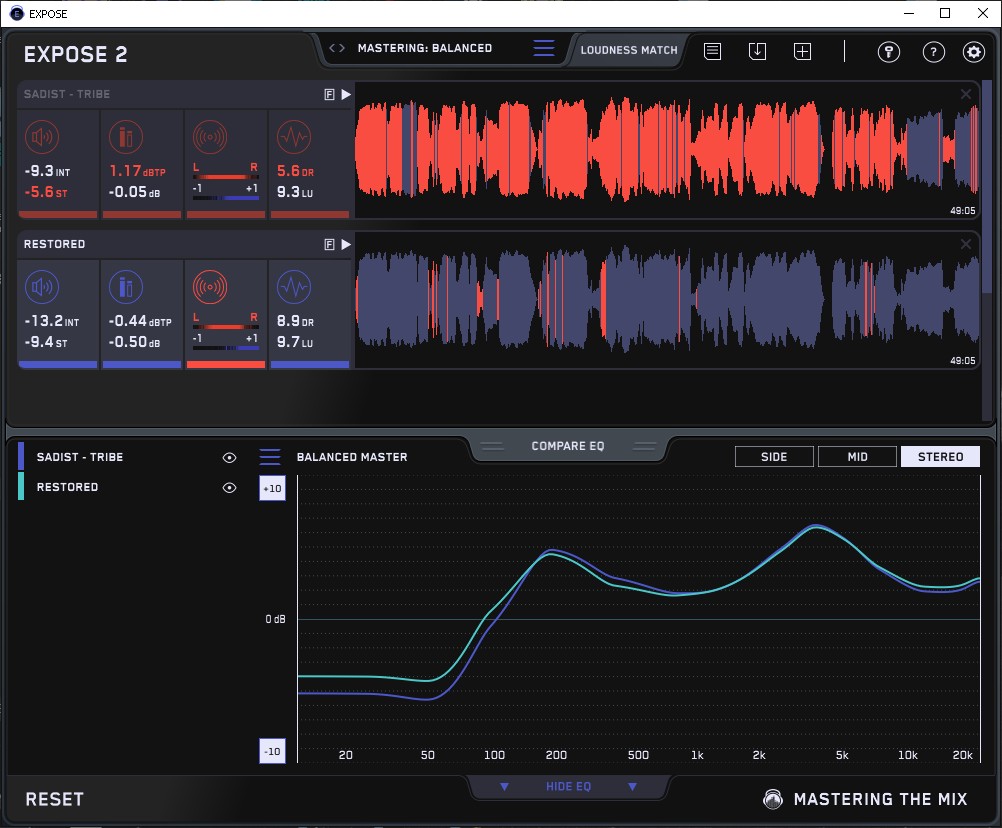Click loudness speaker icon for Sadist - Tribe
1002x828 pixels.
(41, 137)
